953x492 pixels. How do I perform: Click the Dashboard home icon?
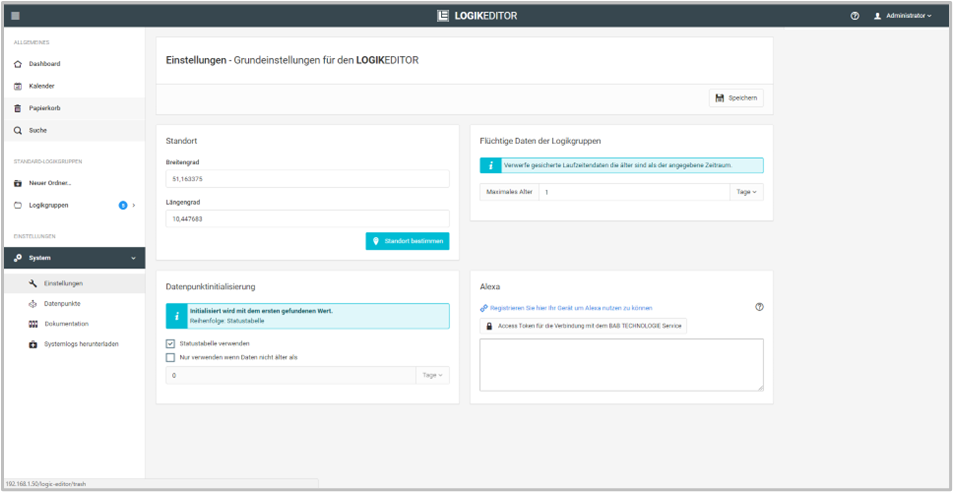point(18,64)
